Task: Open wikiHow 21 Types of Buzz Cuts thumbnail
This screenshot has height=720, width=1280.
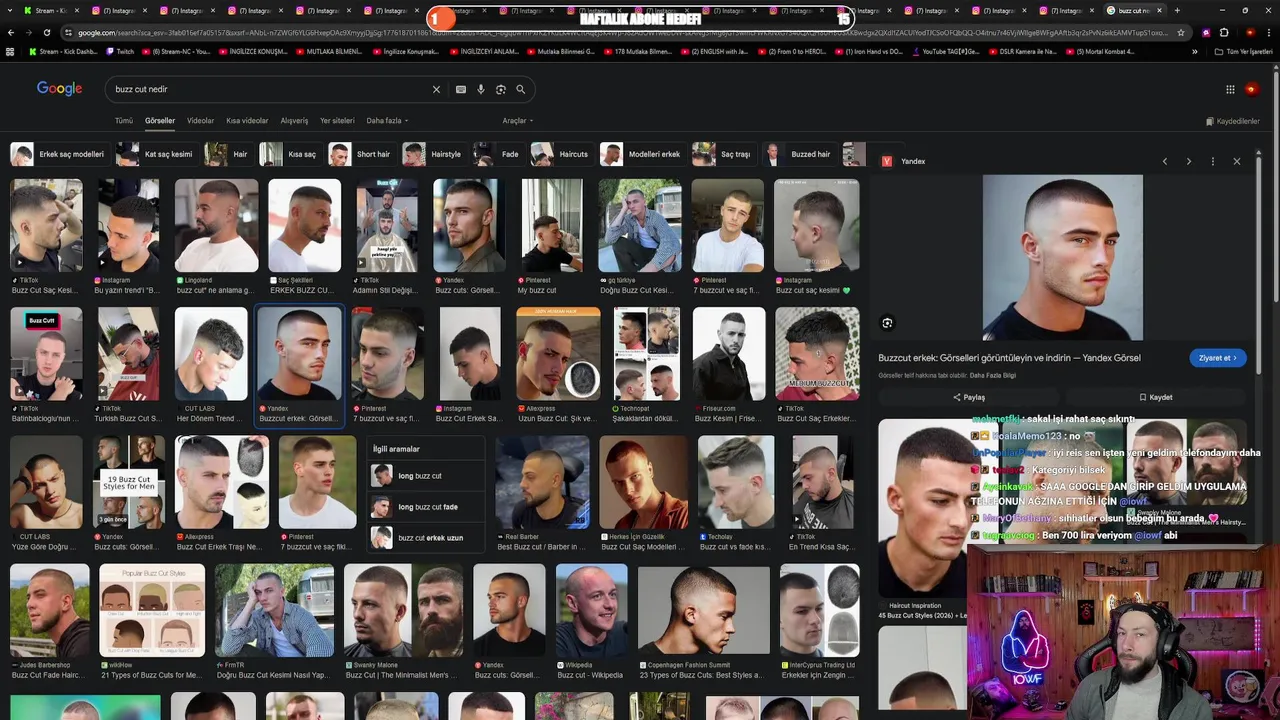Action: pyautogui.click(x=152, y=610)
